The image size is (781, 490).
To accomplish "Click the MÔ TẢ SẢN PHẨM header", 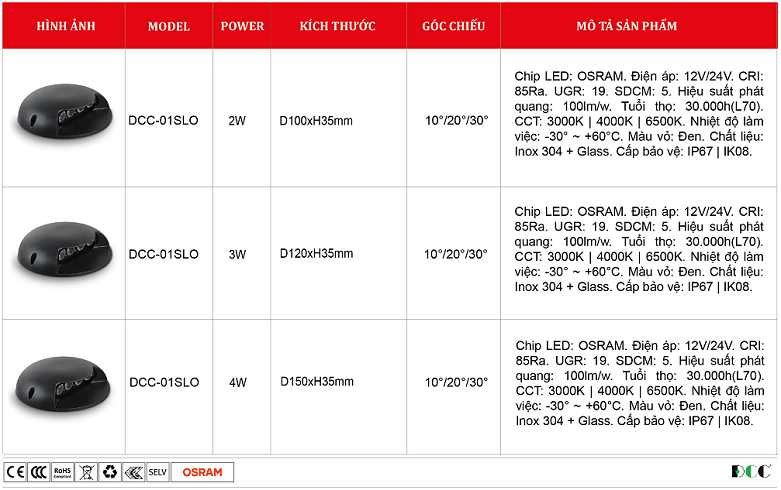I will point(640,26).
